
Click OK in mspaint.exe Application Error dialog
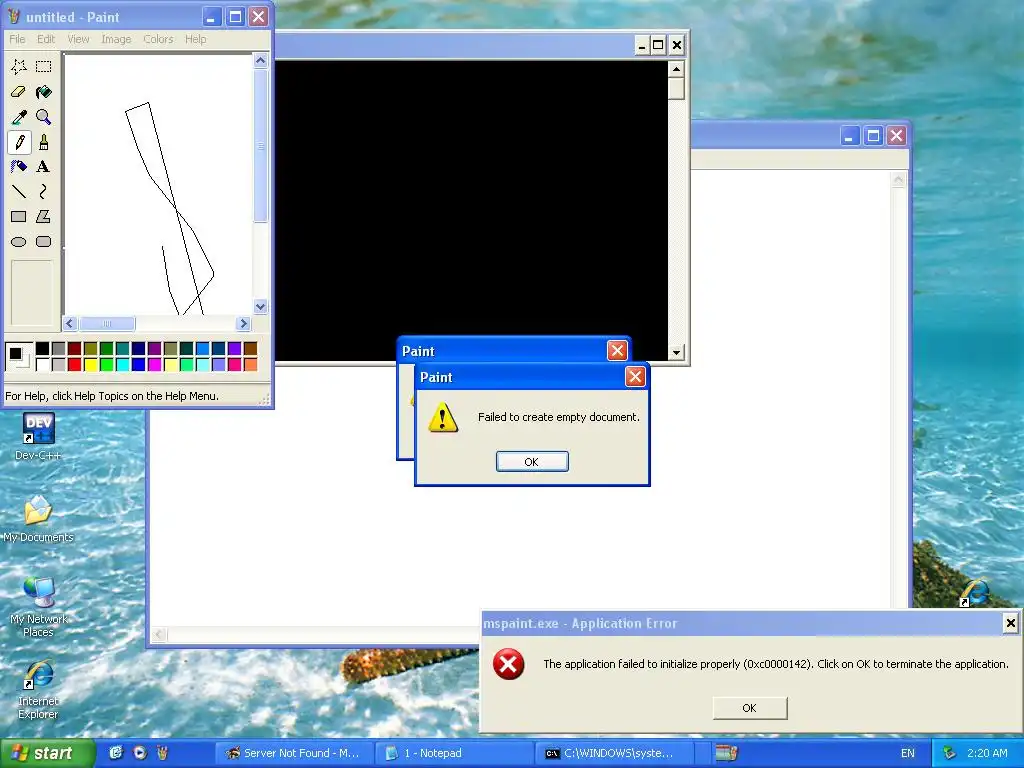coord(750,708)
